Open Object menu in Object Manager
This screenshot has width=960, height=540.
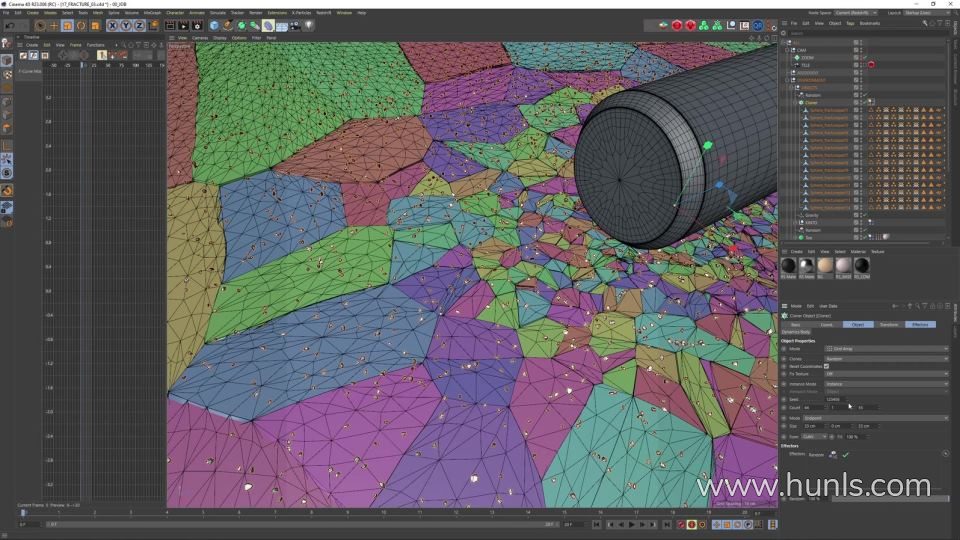coord(834,23)
